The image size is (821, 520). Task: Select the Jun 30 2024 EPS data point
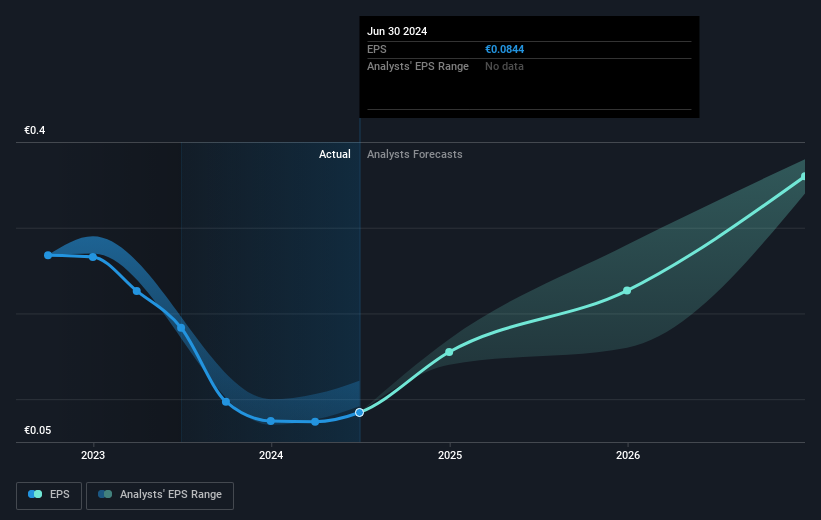(359, 413)
